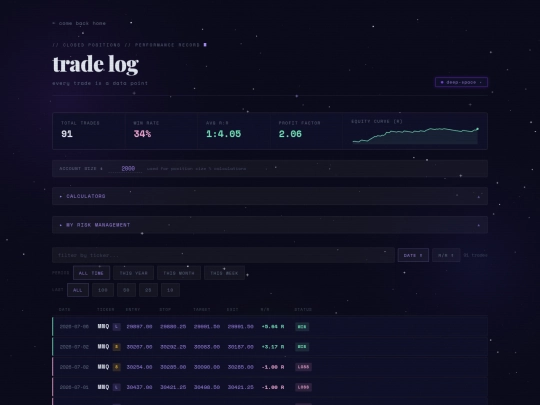Limit the list to last 25 trades

coord(148,290)
